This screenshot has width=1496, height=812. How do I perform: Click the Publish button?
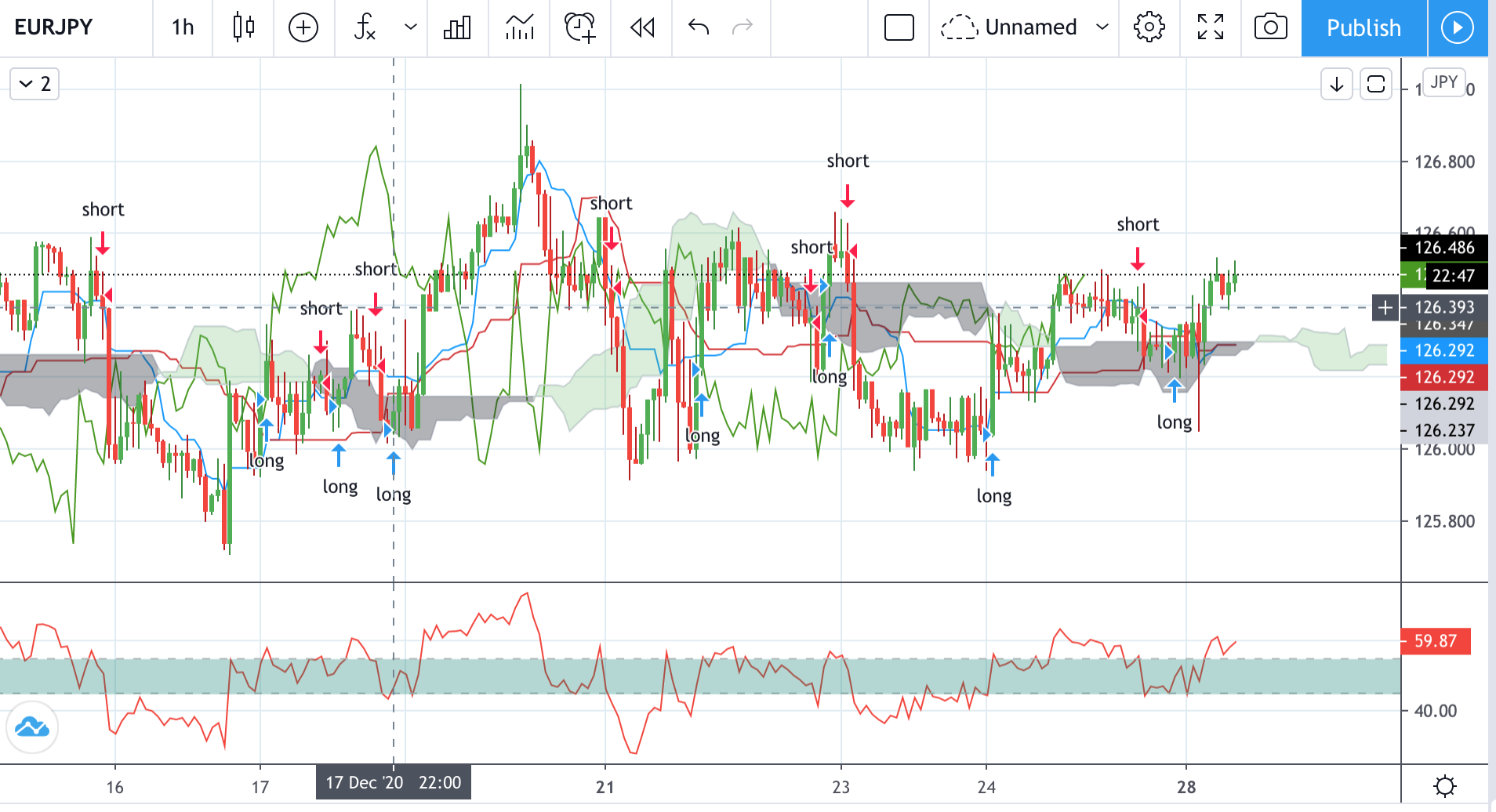pyautogui.click(x=1363, y=28)
